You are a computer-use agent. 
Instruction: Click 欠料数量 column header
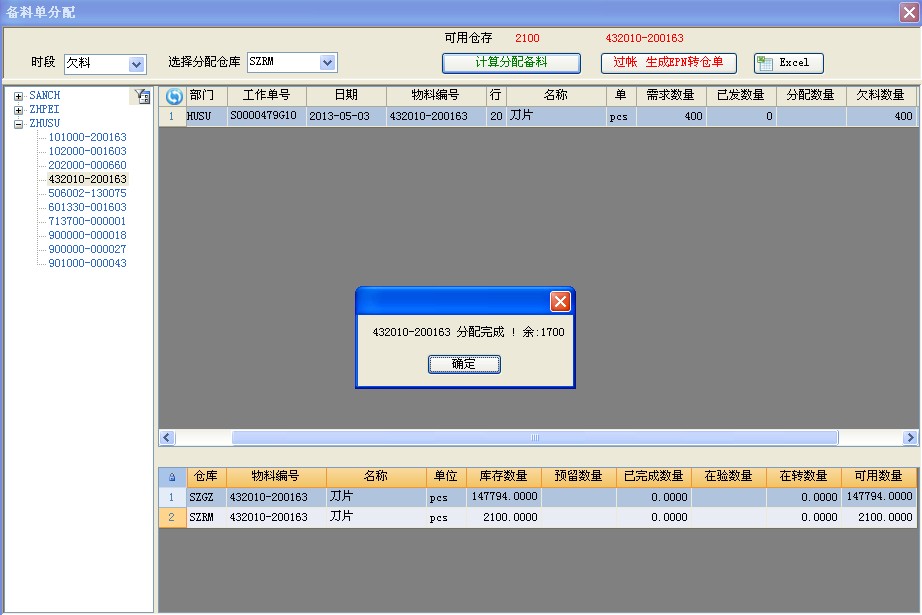pos(880,95)
